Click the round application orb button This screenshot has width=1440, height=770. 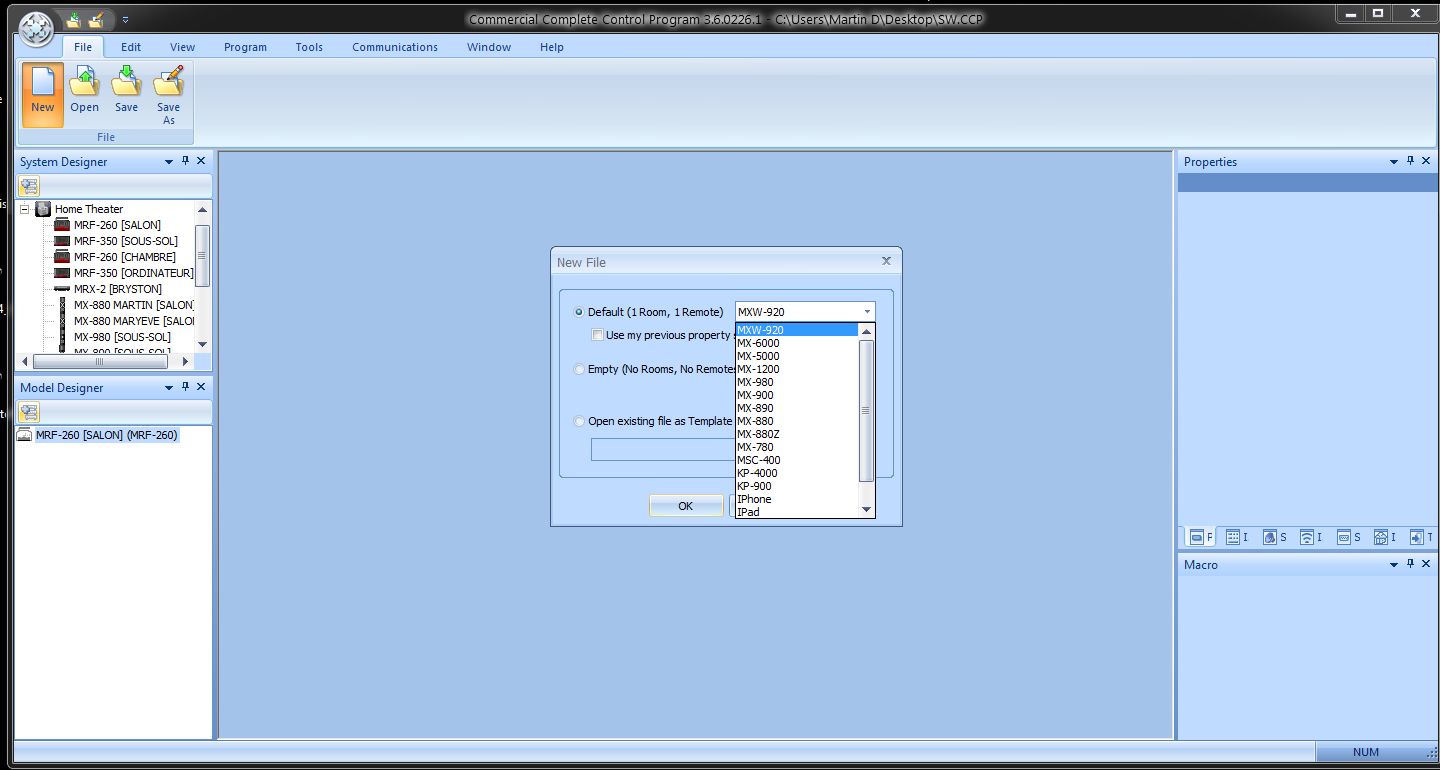pyautogui.click(x=37, y=27)
